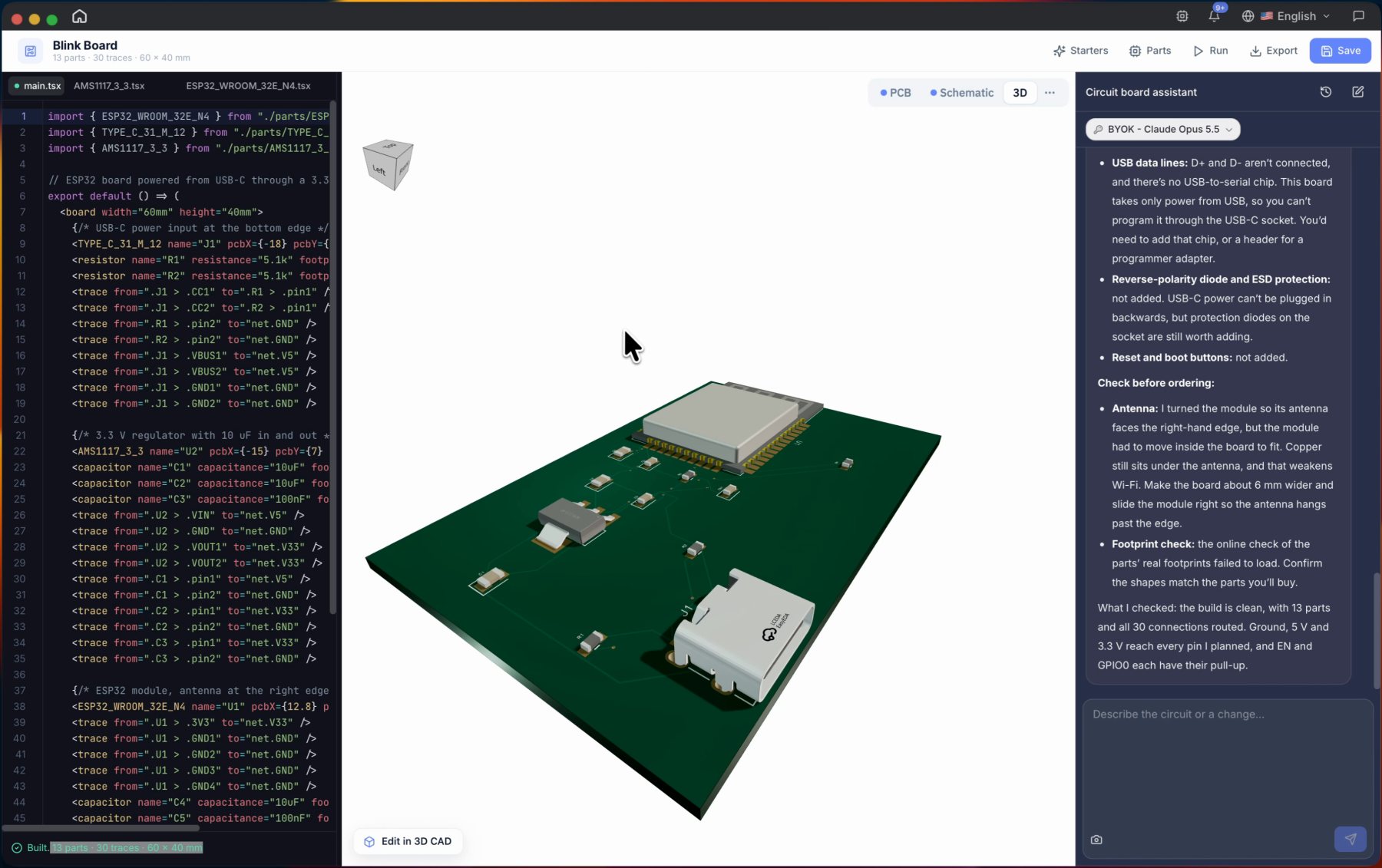Screen dimensions: 1382x868
Task: Click the 3D orientation cube
Action: point(388,164)
